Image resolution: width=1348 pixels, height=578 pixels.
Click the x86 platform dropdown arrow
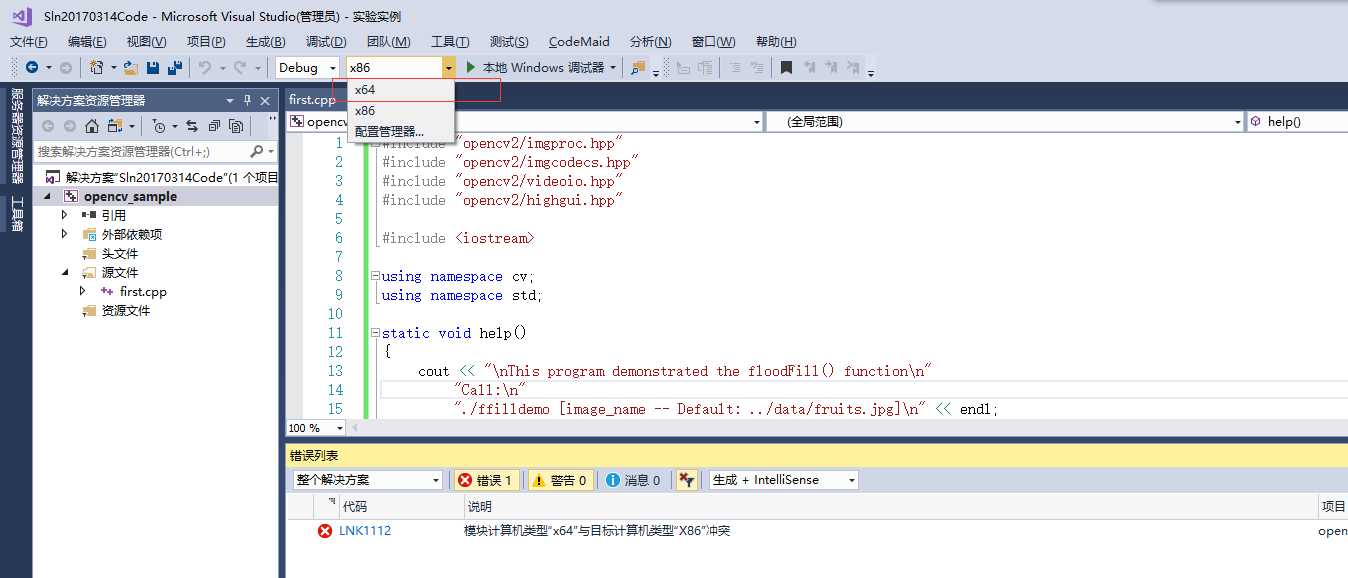[x=448, y=67]
